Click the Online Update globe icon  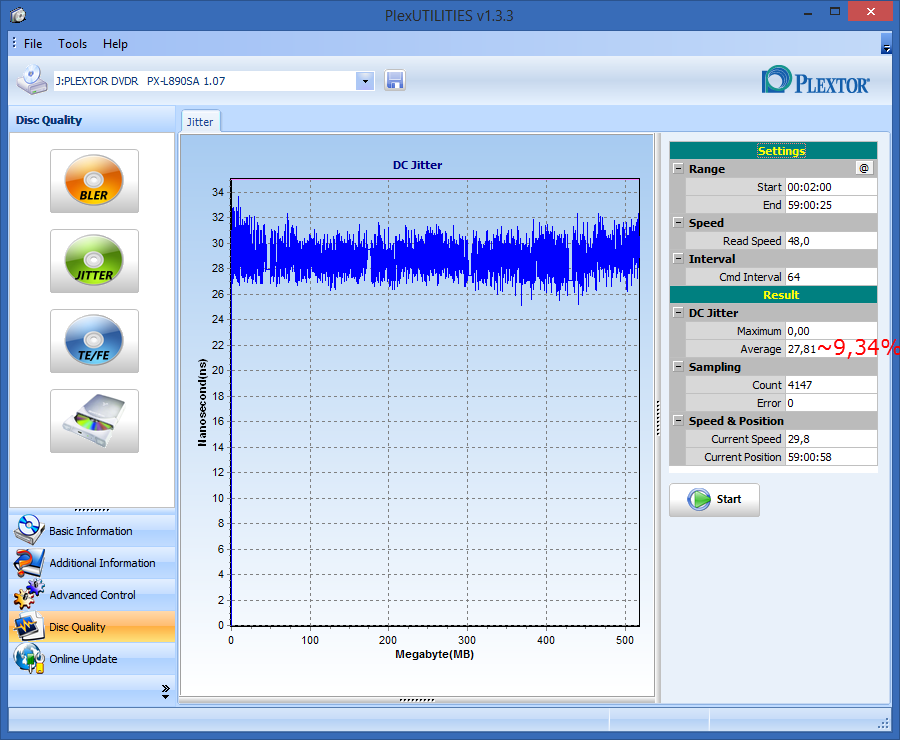point(29,658)
